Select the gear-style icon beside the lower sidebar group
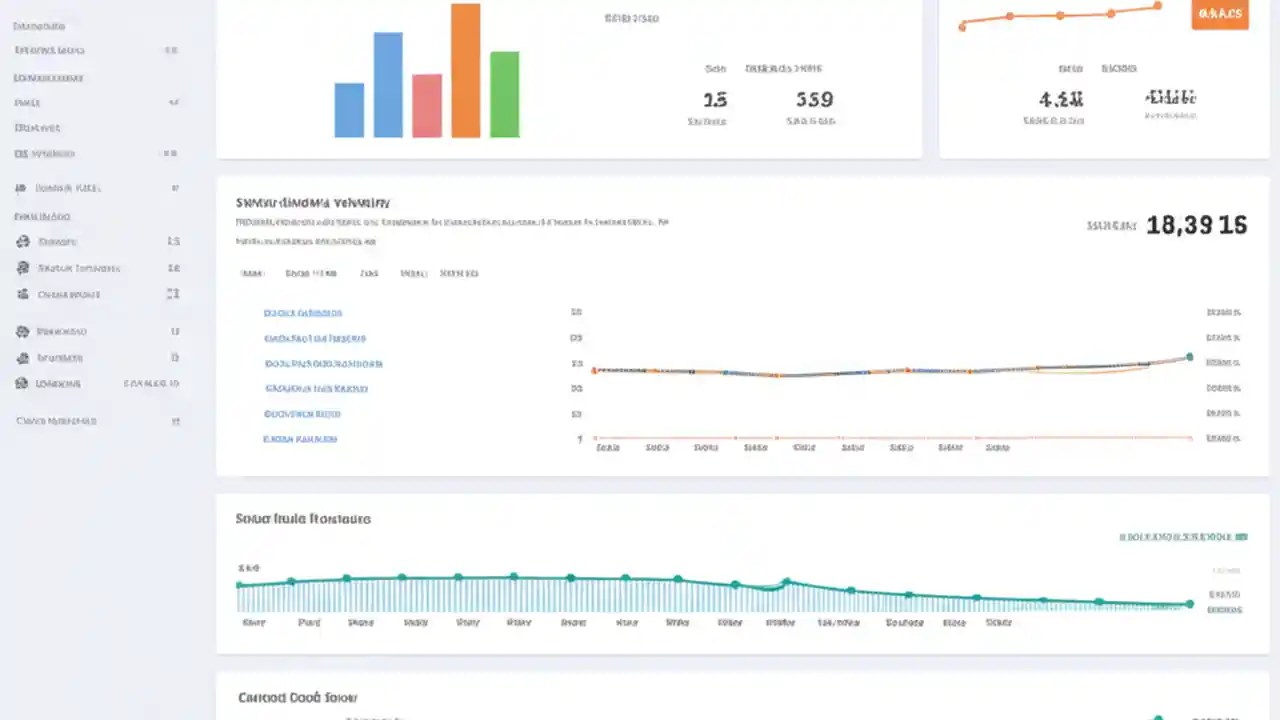Image resolution: width=1280 pixels, height=720 pixels. tap(22, 331)
